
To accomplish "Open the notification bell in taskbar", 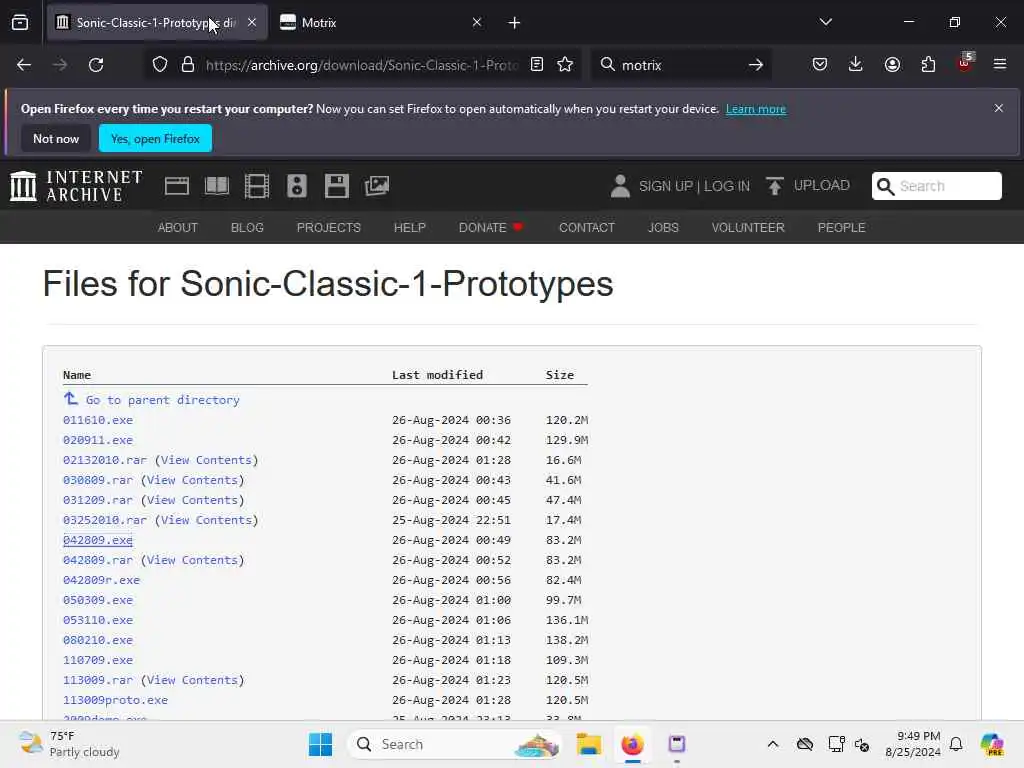I will tap(956, 744).
